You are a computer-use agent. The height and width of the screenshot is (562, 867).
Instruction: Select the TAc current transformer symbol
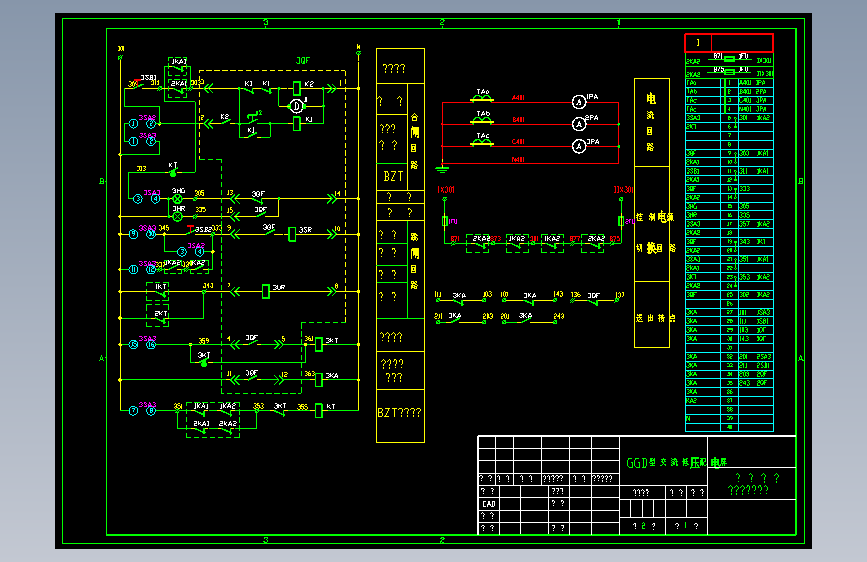[482, 142]
